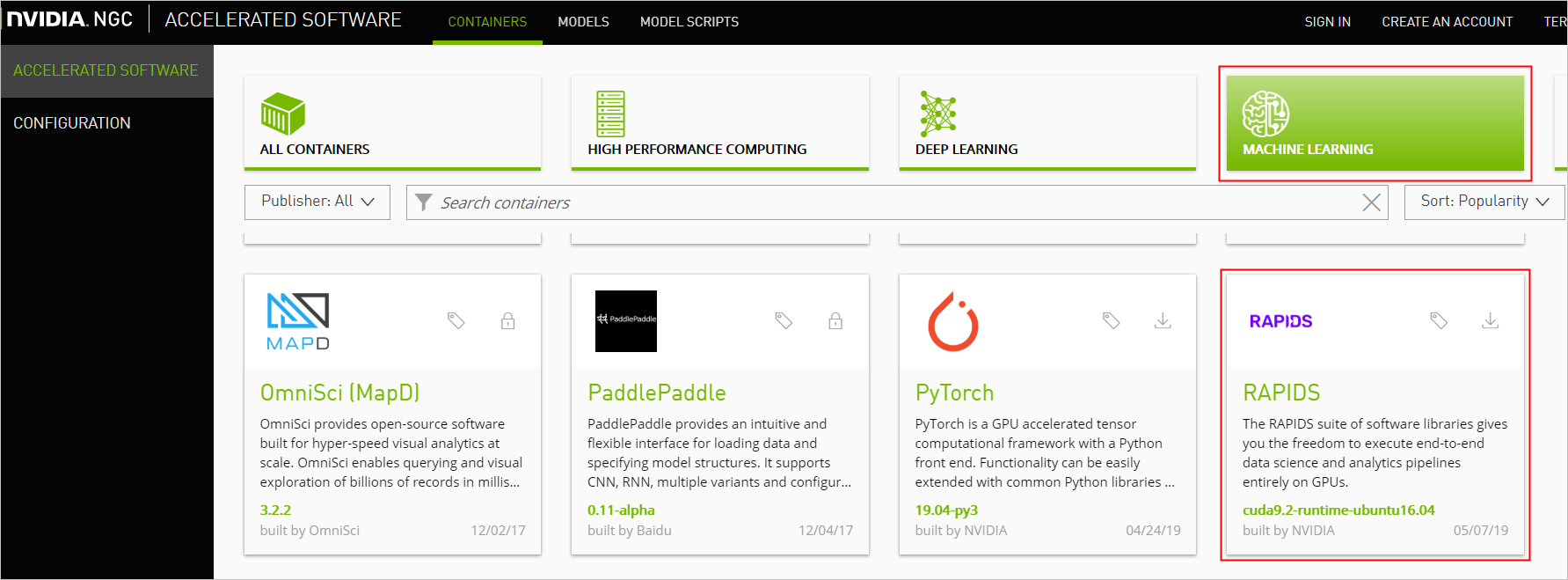1568x580 pixels.
Task: Select the Deep Learning network icon
Action: pyautogui.click(x=937, y=114)
